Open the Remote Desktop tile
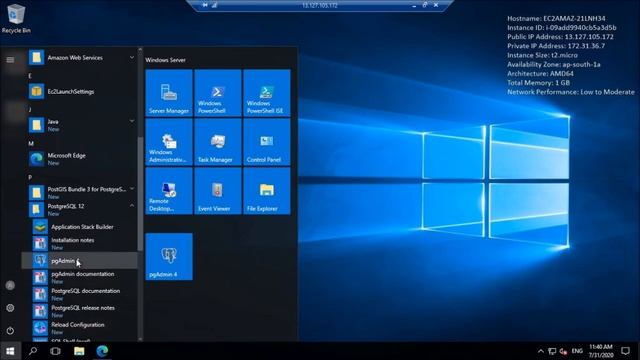Viewport: 640px width, 360px height. click(x=169, y=191)
